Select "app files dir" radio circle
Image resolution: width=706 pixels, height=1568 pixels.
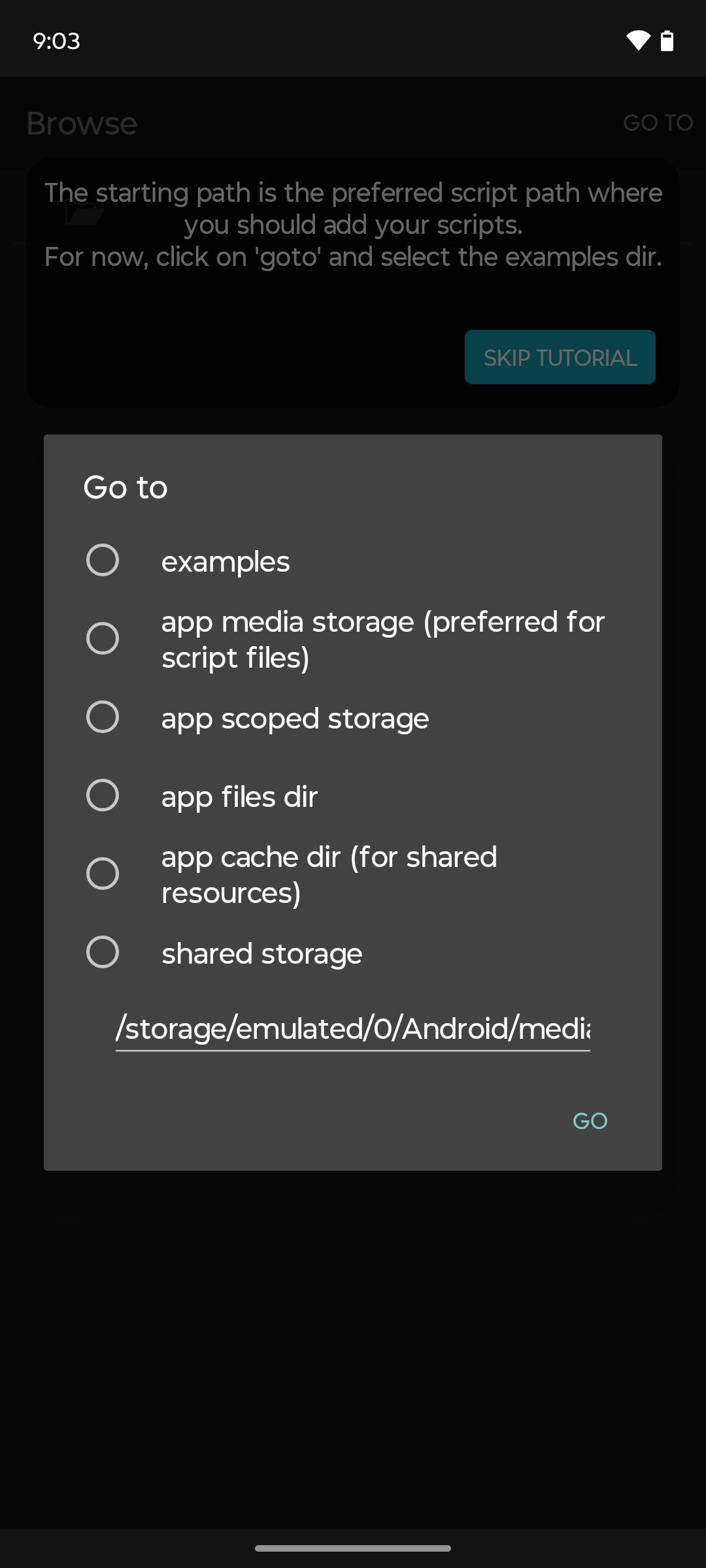tap(103, 795)
